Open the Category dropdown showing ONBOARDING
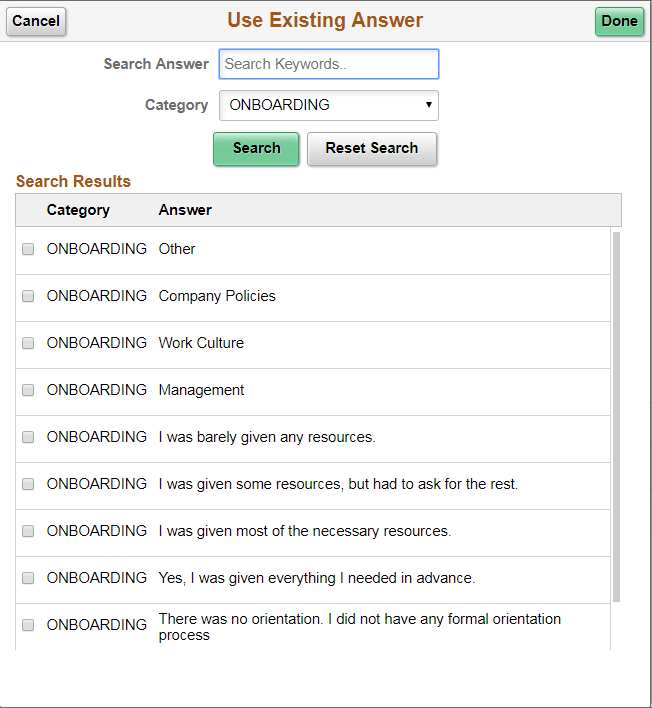The height and width of the screenshot is (708, 652). point(328,105)
